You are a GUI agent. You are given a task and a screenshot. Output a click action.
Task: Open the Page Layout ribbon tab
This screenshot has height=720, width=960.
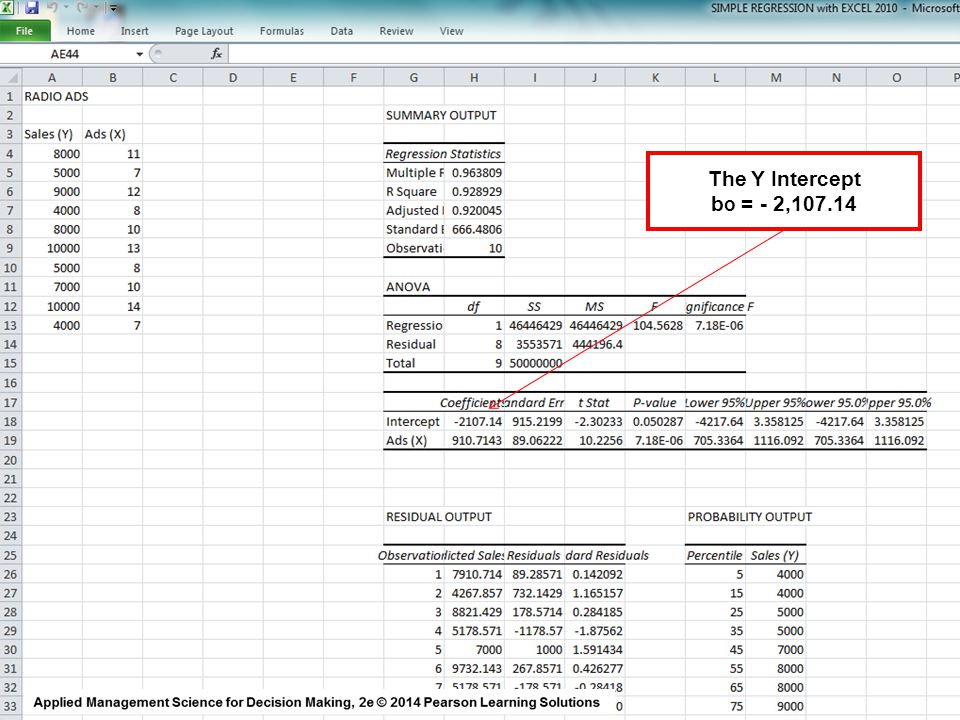(204, 31)
